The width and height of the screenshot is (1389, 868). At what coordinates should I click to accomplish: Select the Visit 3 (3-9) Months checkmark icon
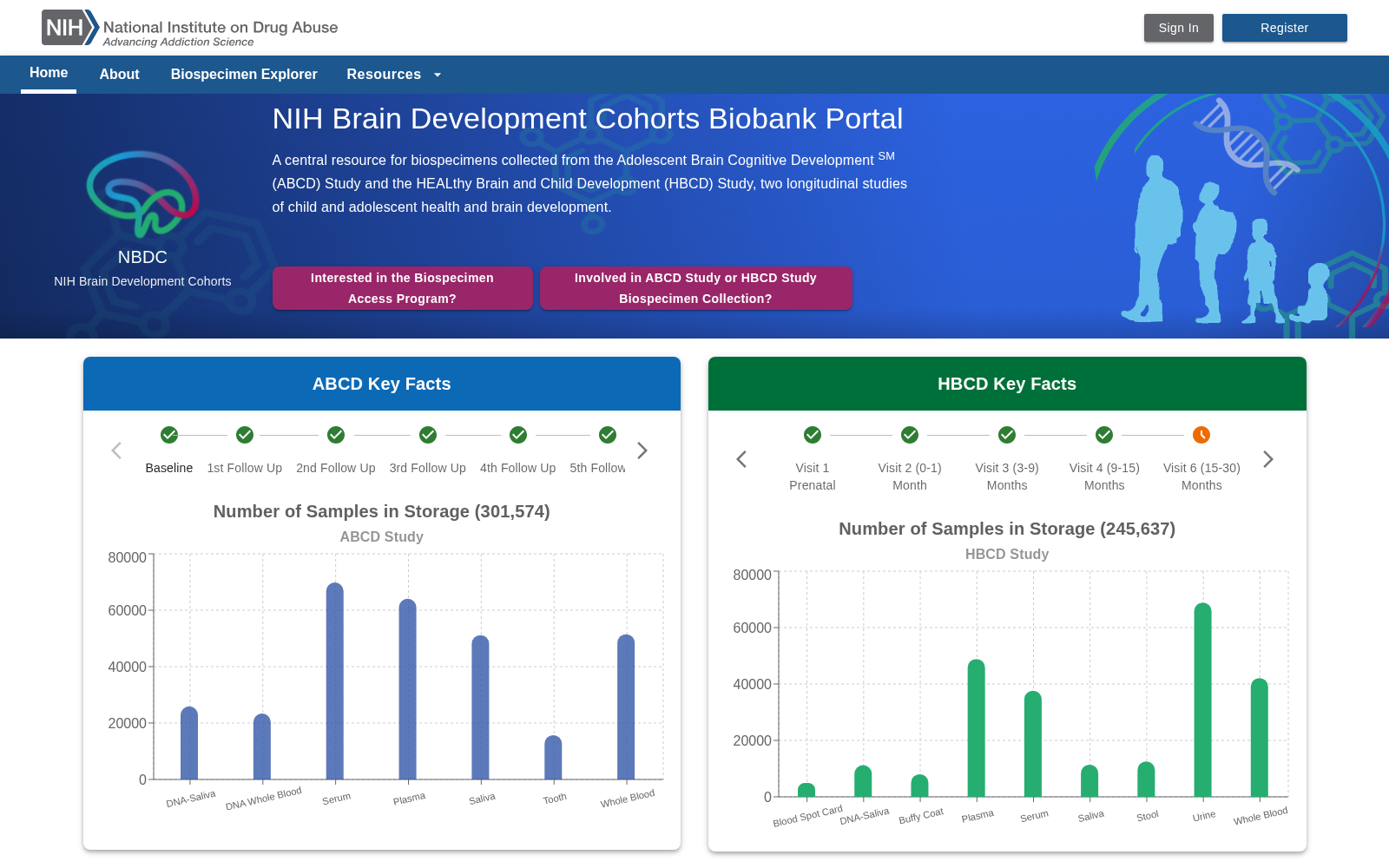(x=1007, y=435)
